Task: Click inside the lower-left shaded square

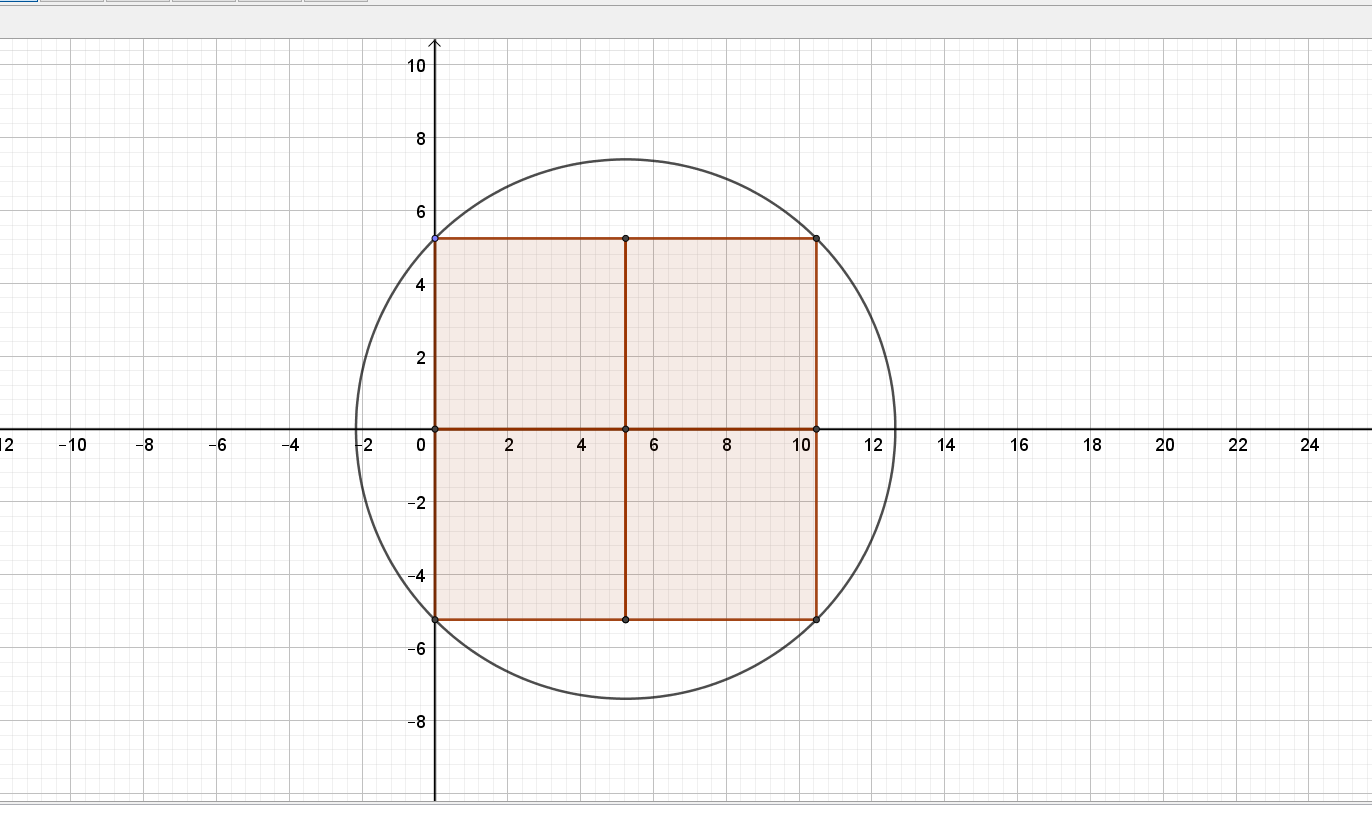Action: 530,524
